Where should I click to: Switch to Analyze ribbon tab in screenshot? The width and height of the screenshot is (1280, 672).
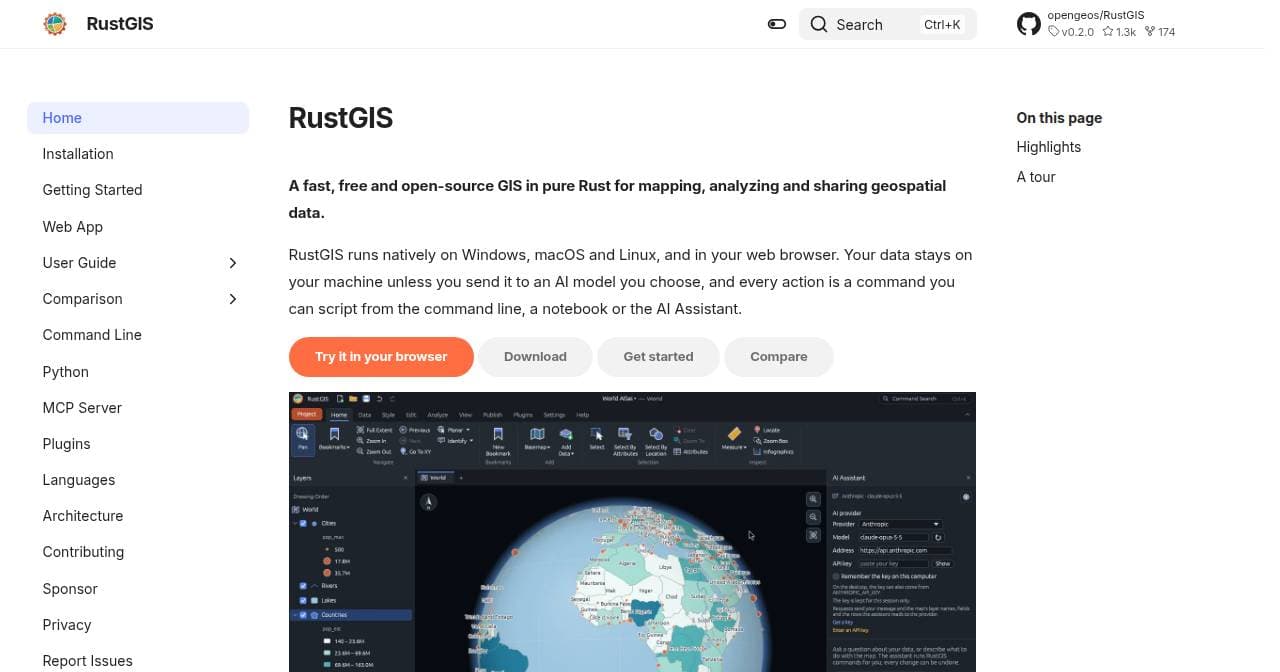pyautogui.click(x=438, y=415)
